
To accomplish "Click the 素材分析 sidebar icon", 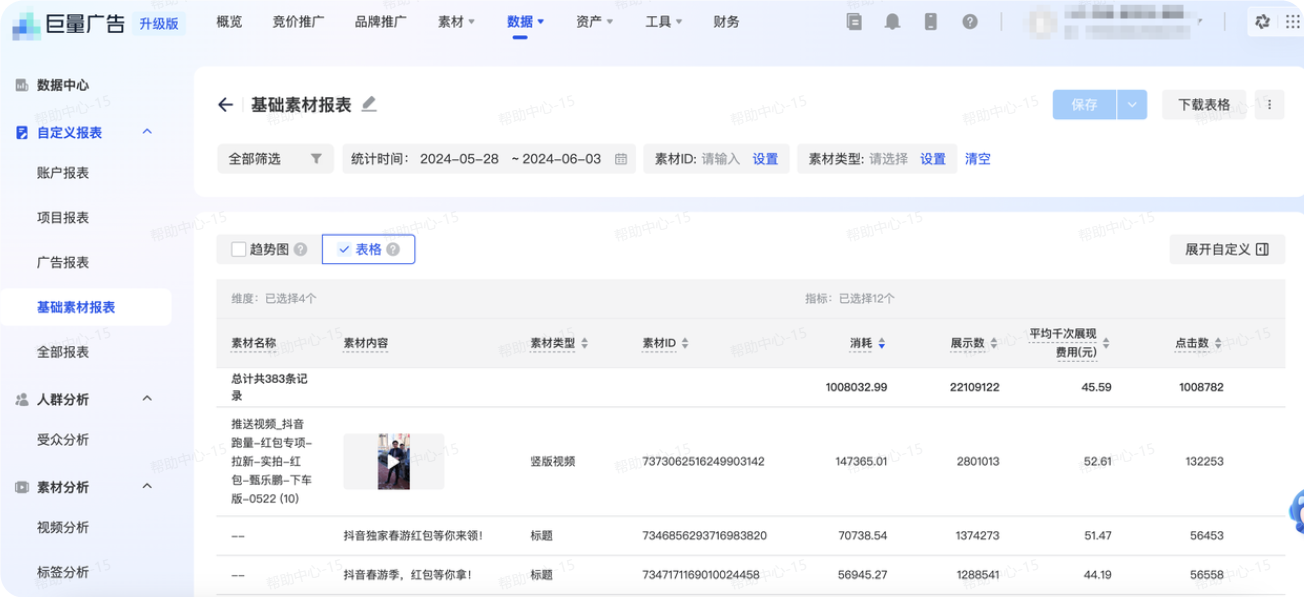I will 21,487.
